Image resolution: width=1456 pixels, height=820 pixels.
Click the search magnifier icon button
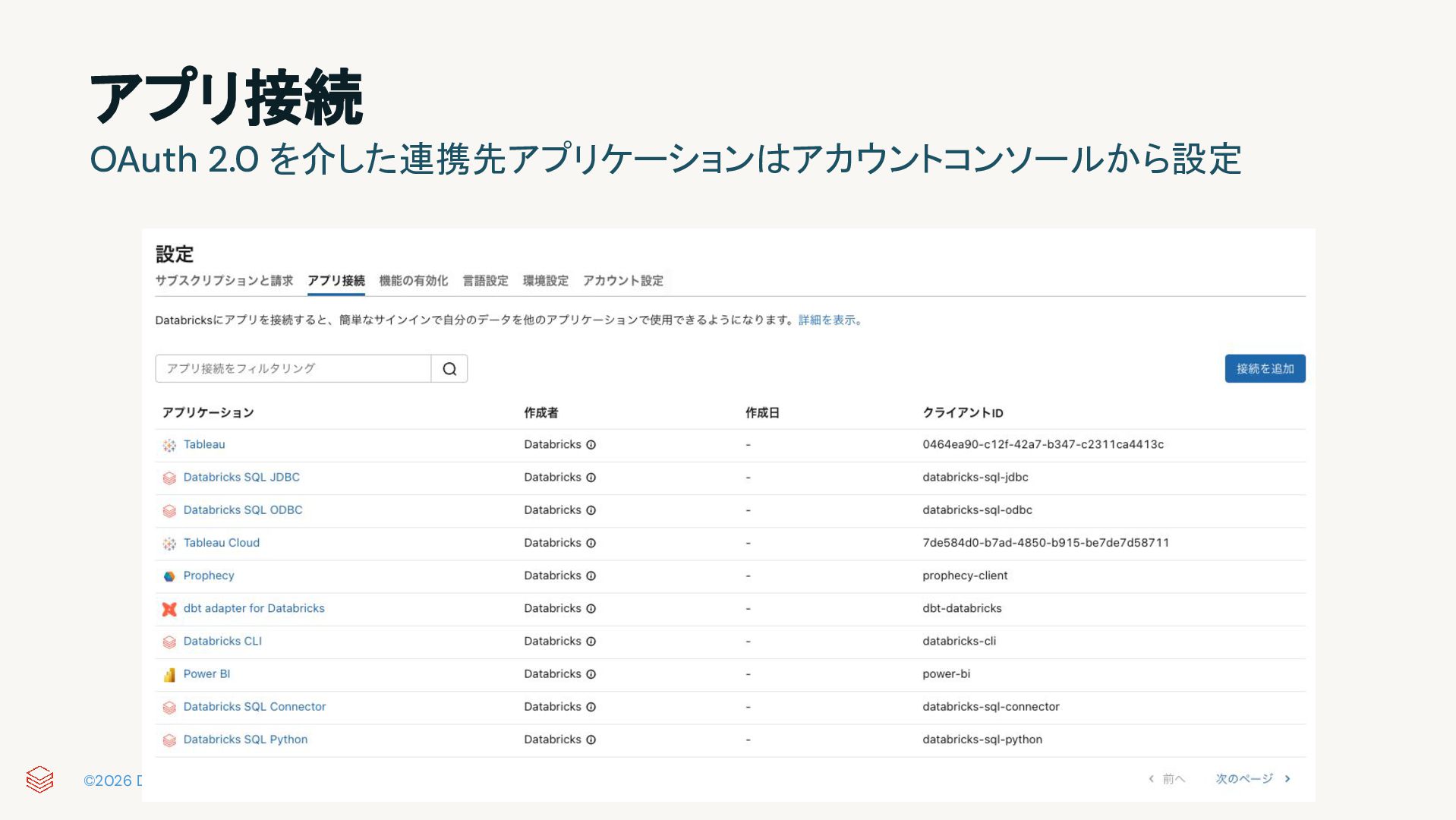coord(449,369)
